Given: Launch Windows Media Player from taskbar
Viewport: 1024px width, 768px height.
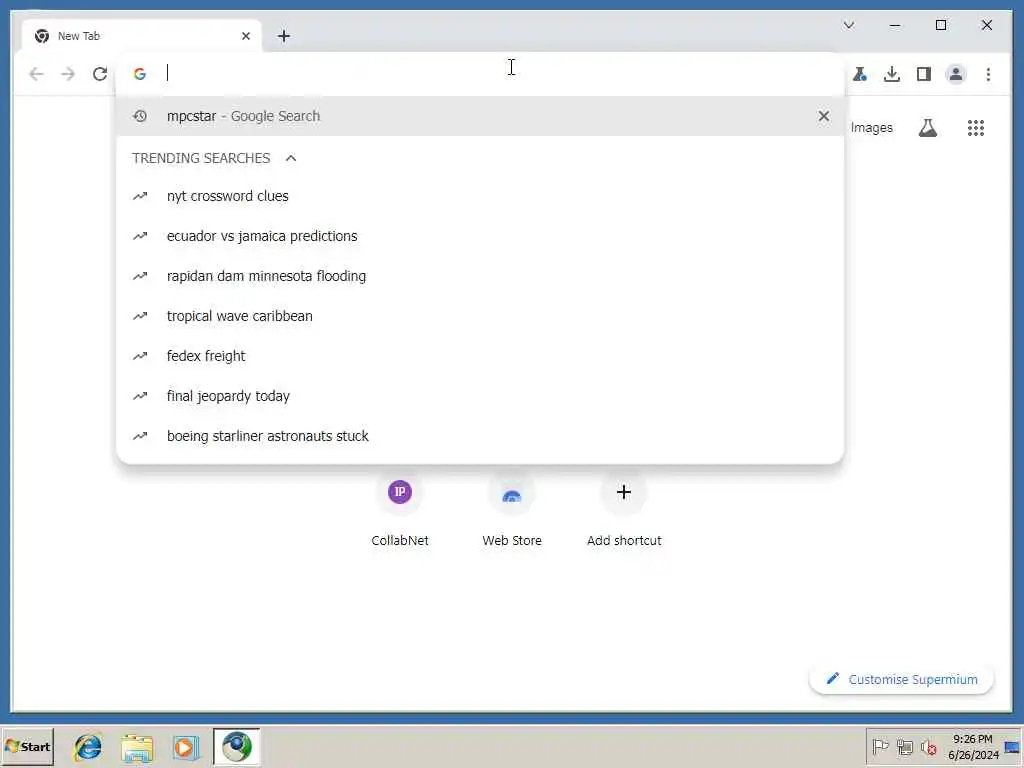Looking at the screenshot, I should tap(185, 747).
